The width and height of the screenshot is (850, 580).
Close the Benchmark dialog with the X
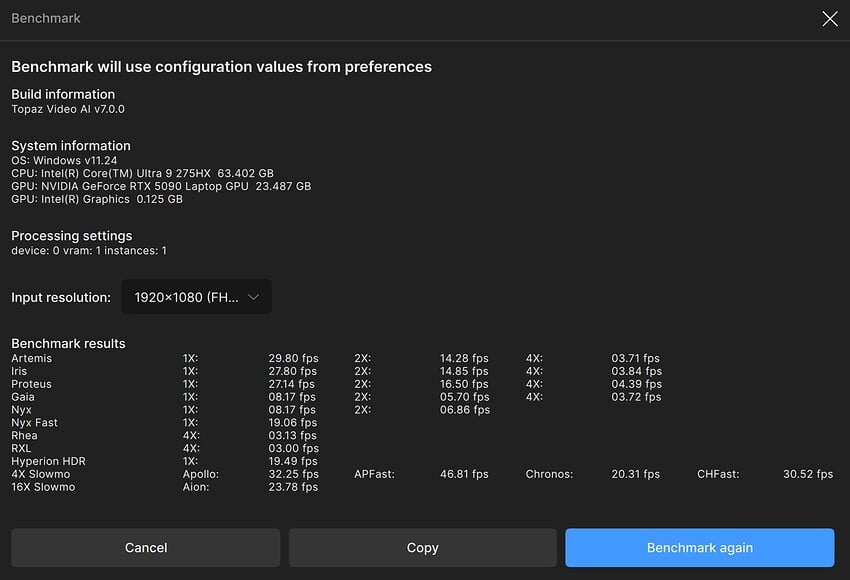(829, 19)
